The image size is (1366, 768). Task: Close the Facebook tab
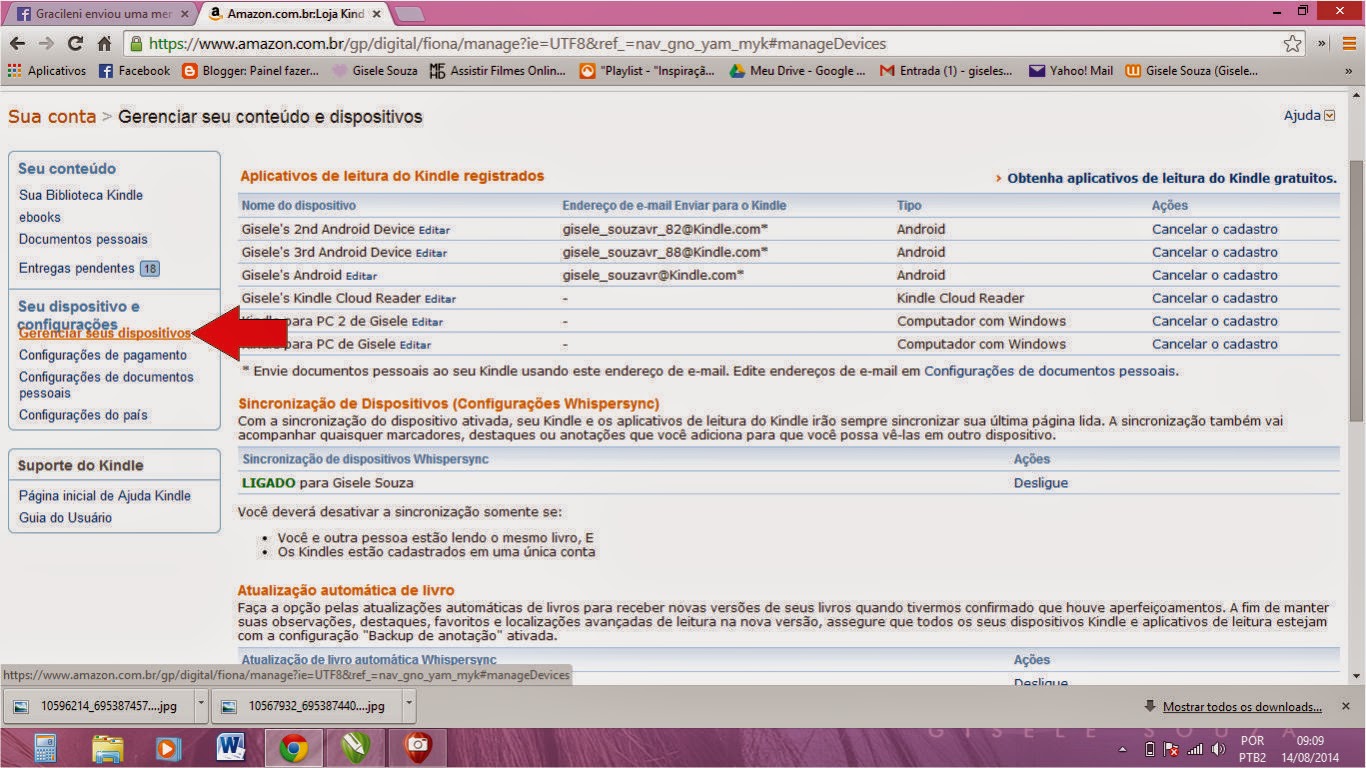click(184, 14)
